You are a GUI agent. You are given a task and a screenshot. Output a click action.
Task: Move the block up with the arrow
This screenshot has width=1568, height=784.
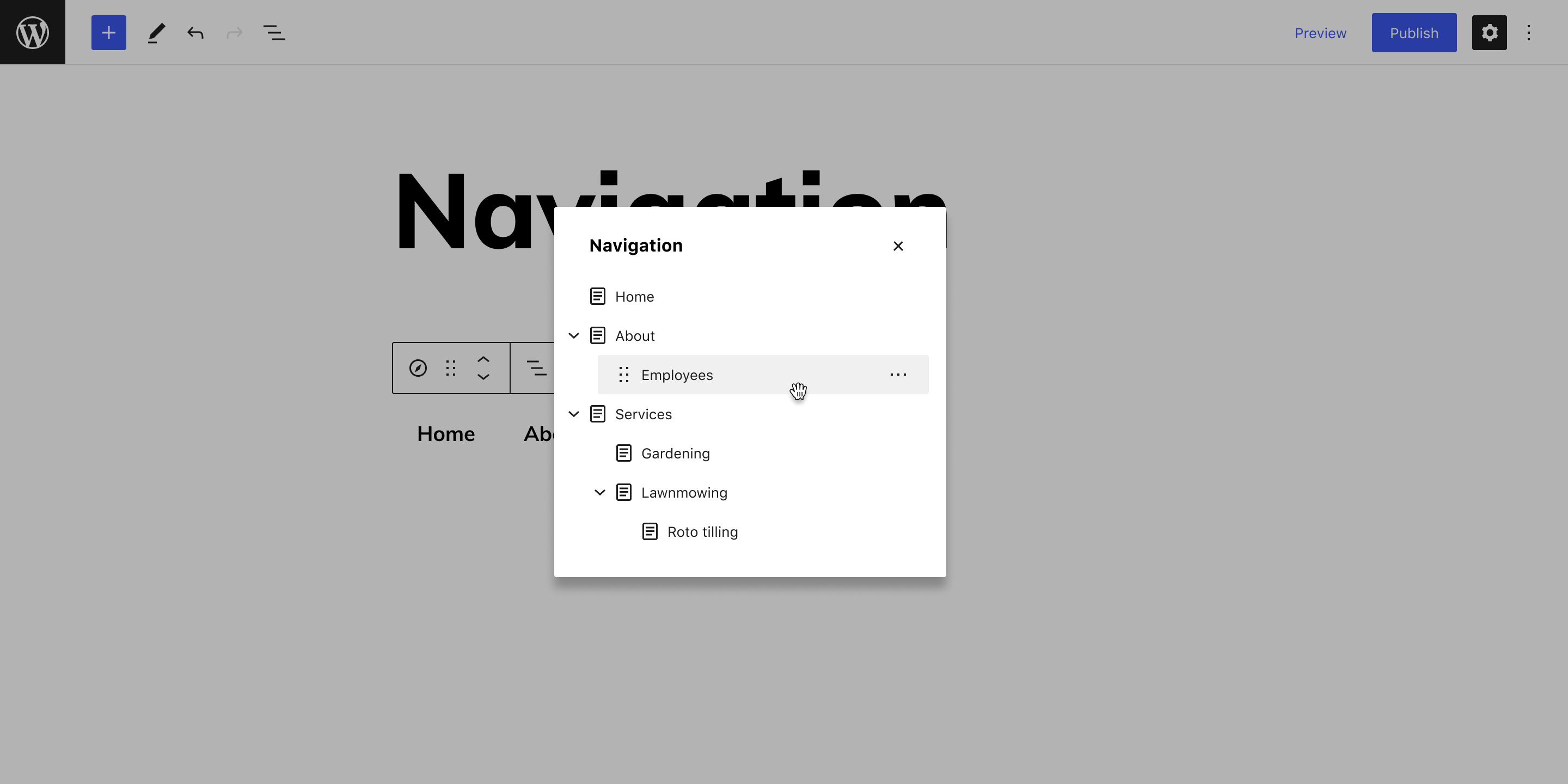pos(483,359)
